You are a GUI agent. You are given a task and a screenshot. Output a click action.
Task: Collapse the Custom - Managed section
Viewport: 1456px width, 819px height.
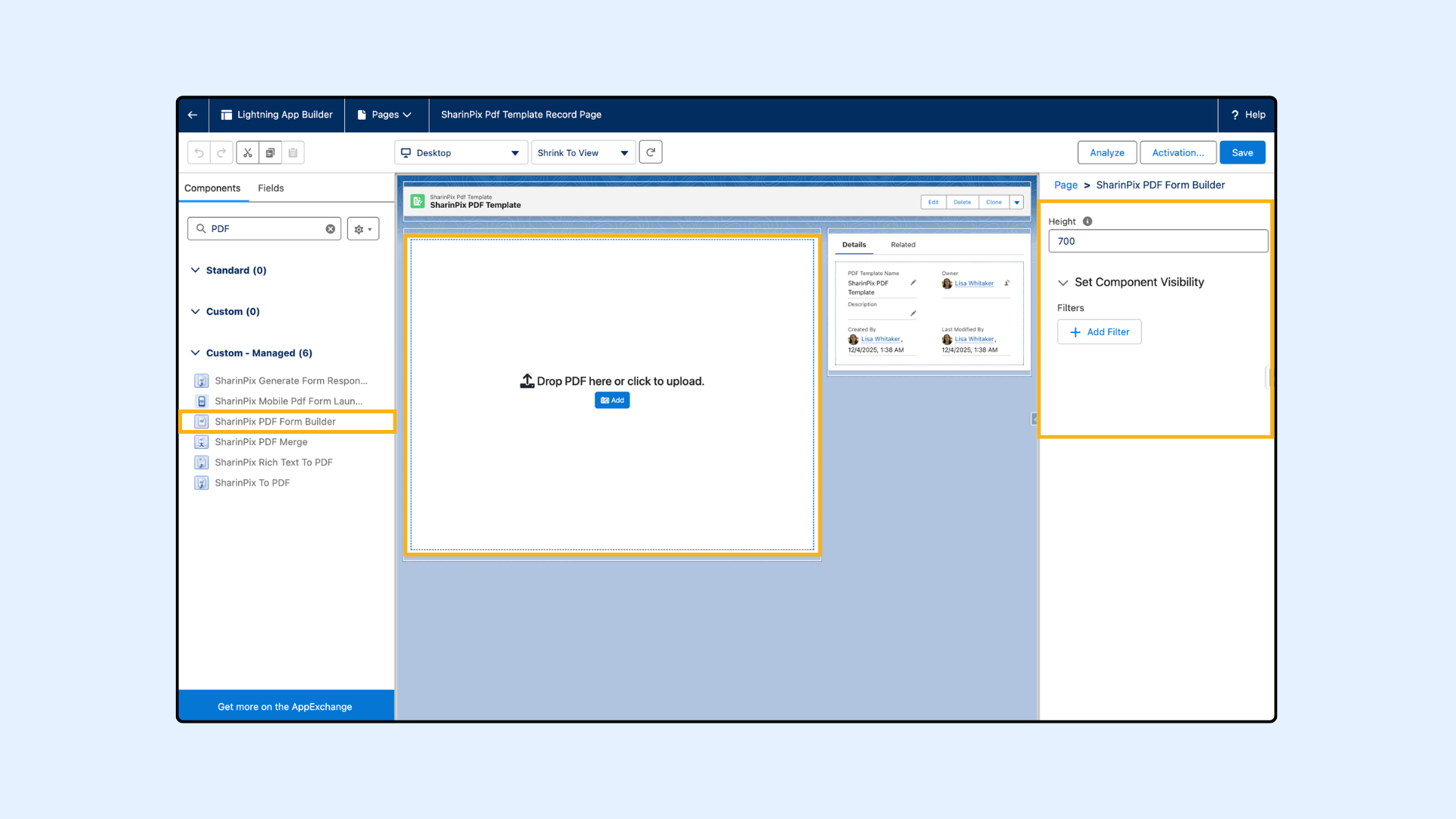pos(196,353)
